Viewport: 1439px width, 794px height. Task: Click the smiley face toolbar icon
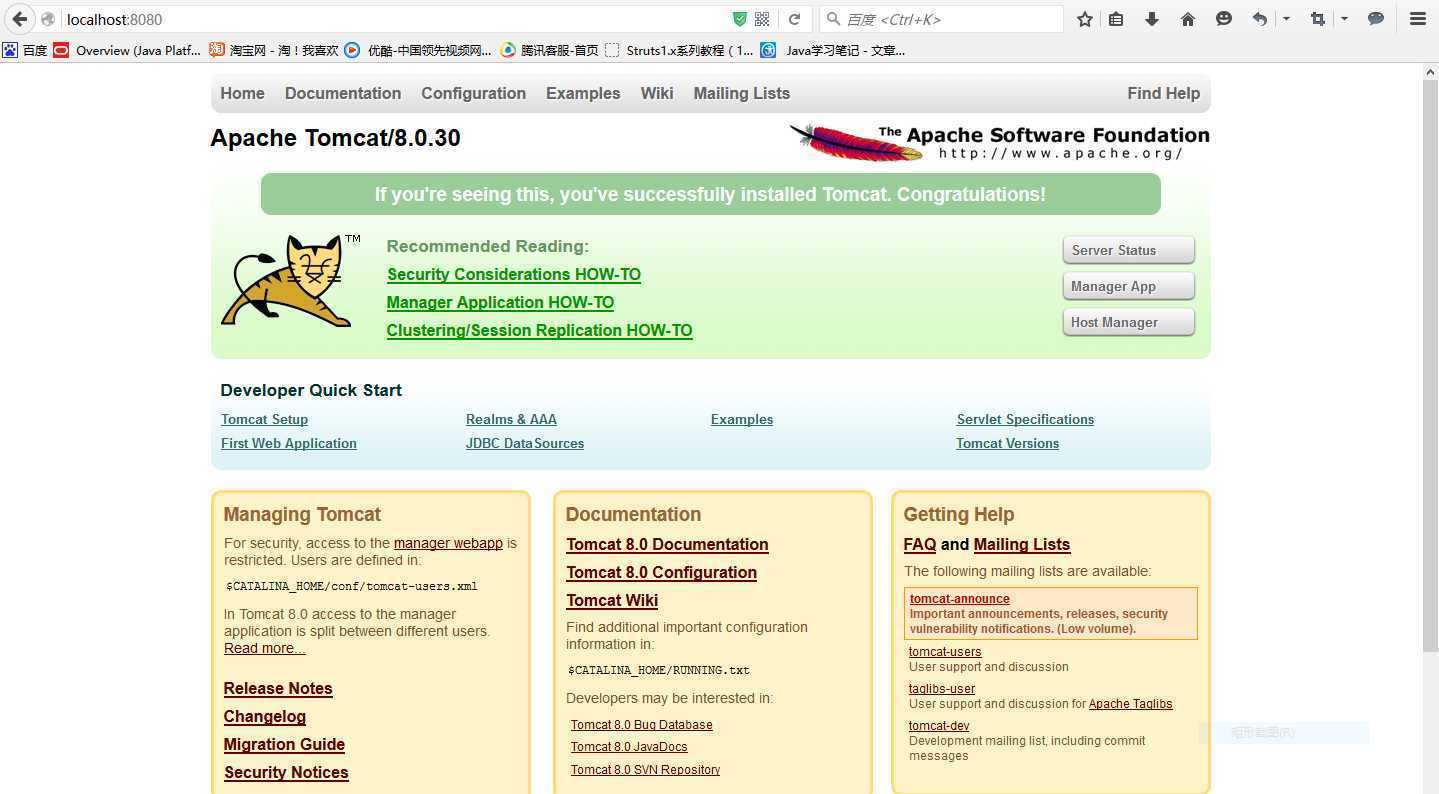click(1224, 19)
